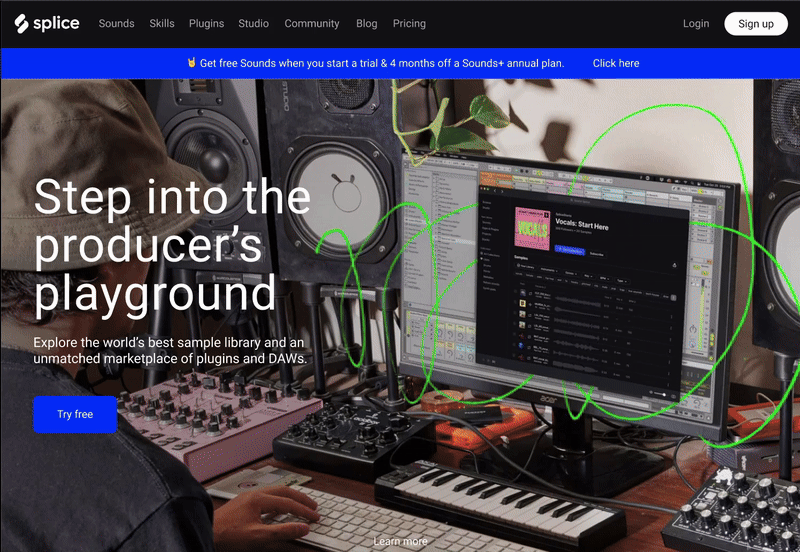The image size is (800, 552).
Task: Click the Login link
Action: pyautogui.click(x=696, y=23)
